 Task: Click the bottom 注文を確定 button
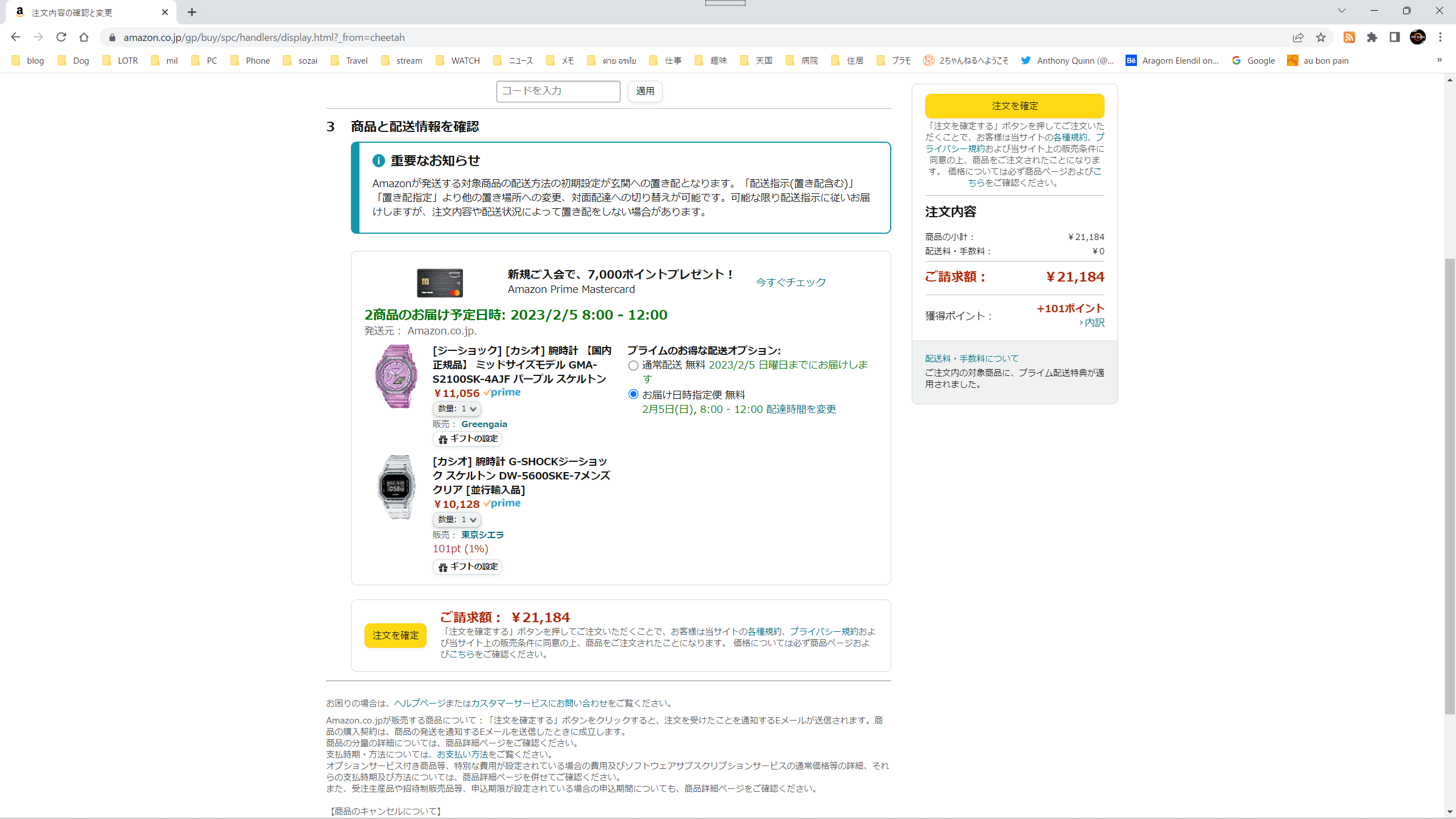click(x=395, y=635)
